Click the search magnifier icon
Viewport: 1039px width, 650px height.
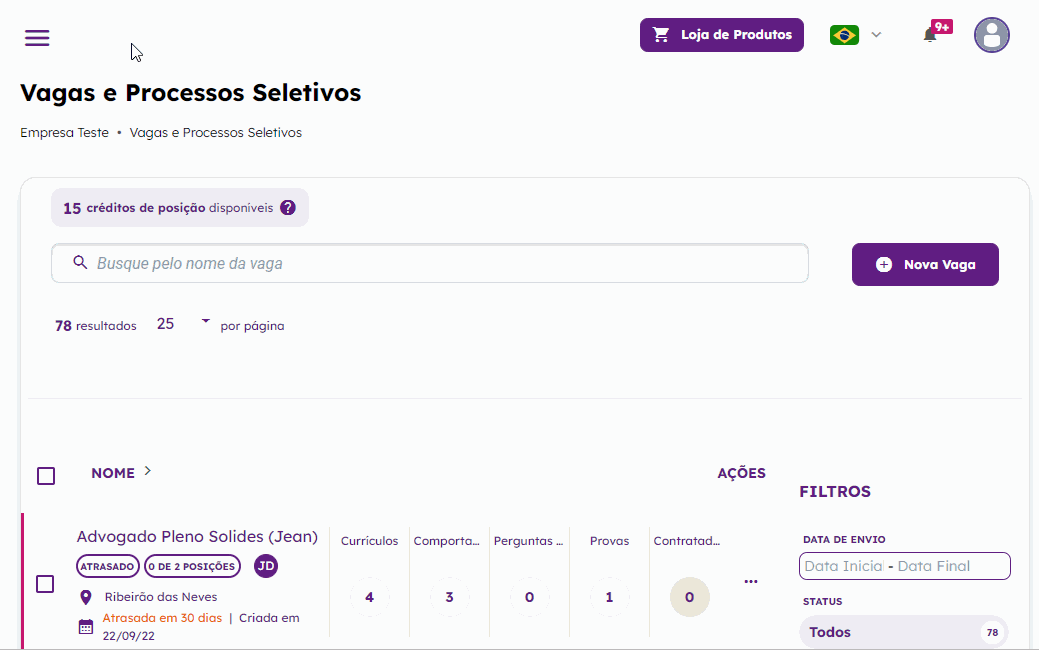tap(80, 262)
